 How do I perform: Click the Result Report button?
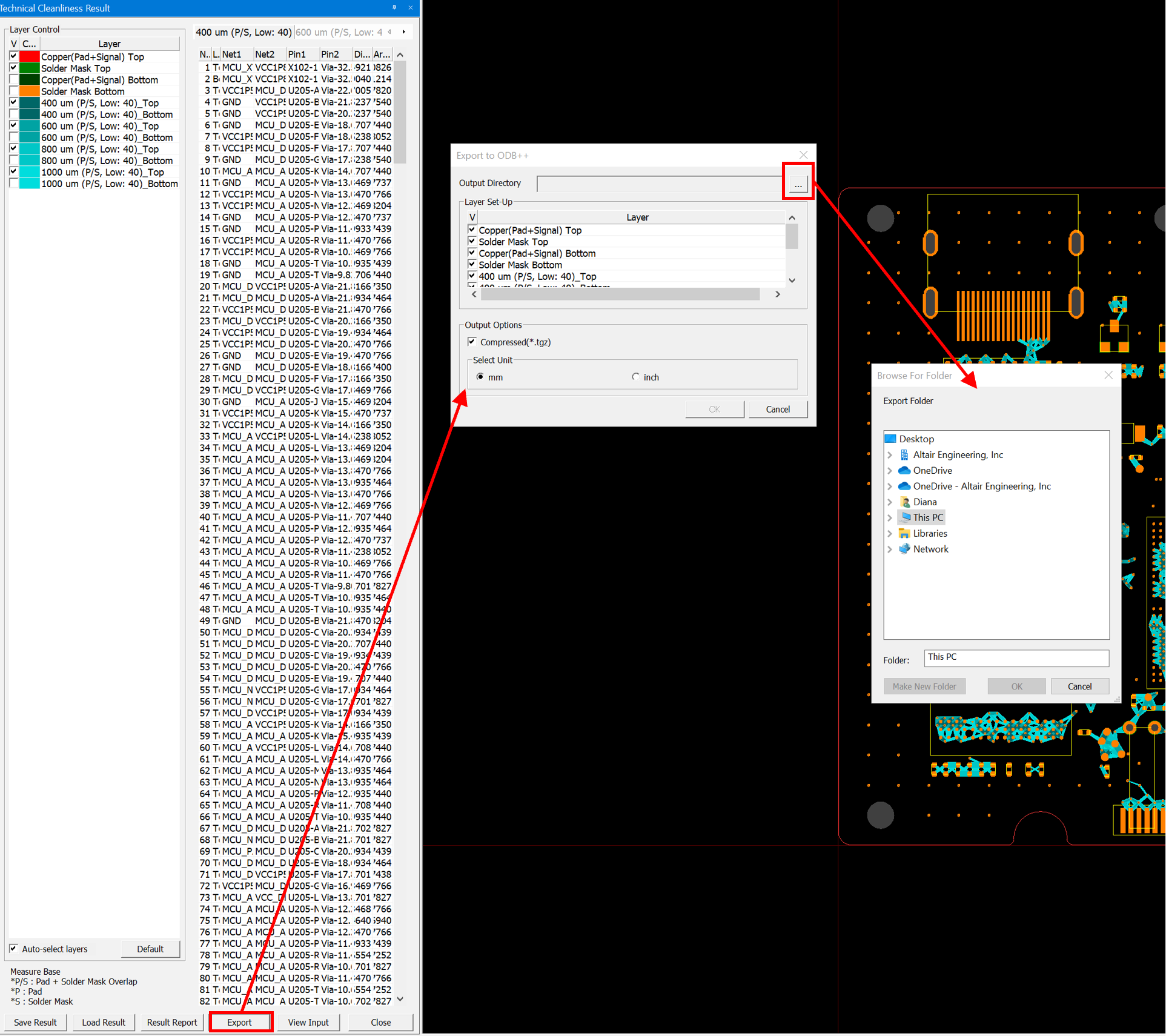point(171,1022)
